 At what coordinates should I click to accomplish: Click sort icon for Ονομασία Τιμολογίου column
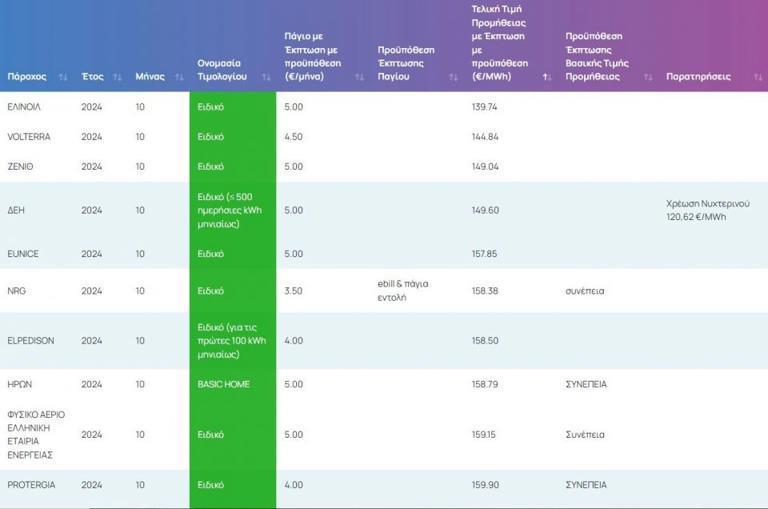pos(266,77)
